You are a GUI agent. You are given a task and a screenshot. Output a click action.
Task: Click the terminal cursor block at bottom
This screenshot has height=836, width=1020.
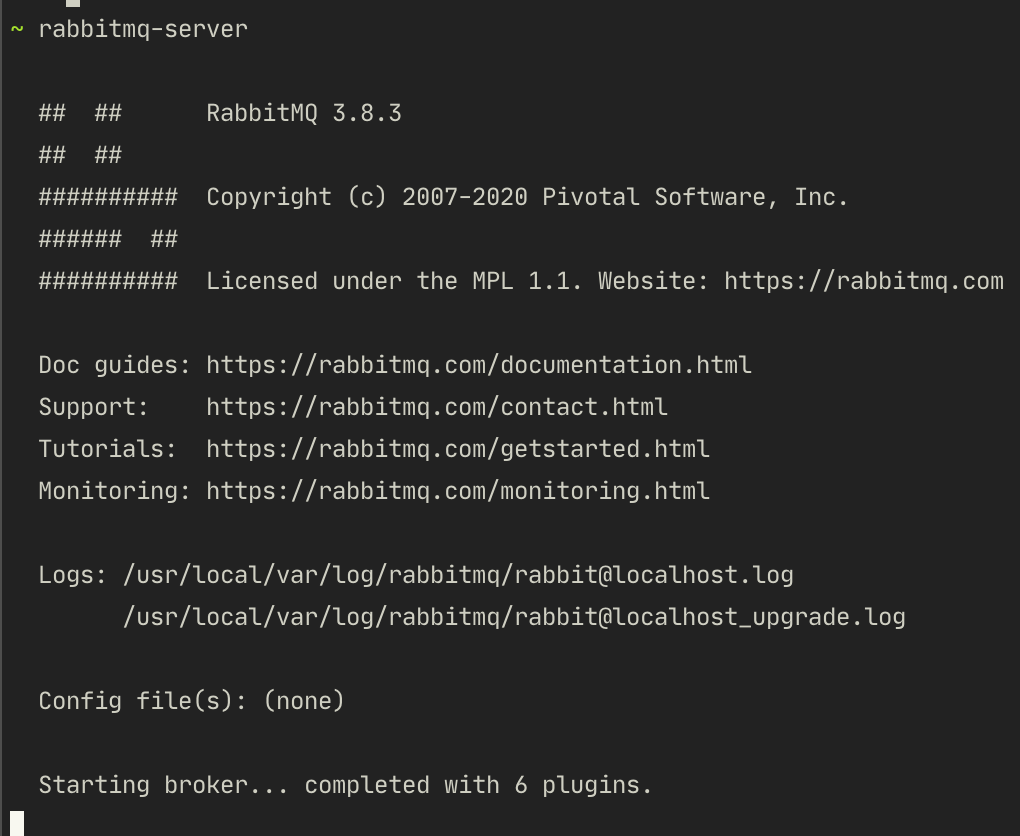pos(17,823)
